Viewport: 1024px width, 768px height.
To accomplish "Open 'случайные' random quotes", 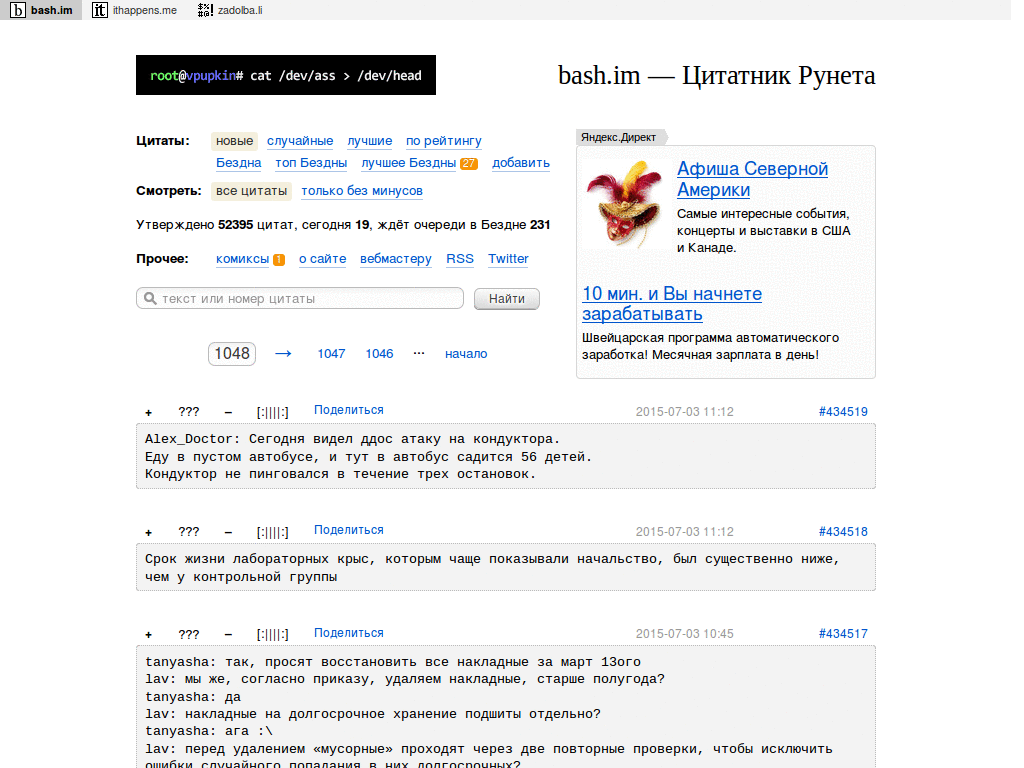I will [x=300, y=141].
